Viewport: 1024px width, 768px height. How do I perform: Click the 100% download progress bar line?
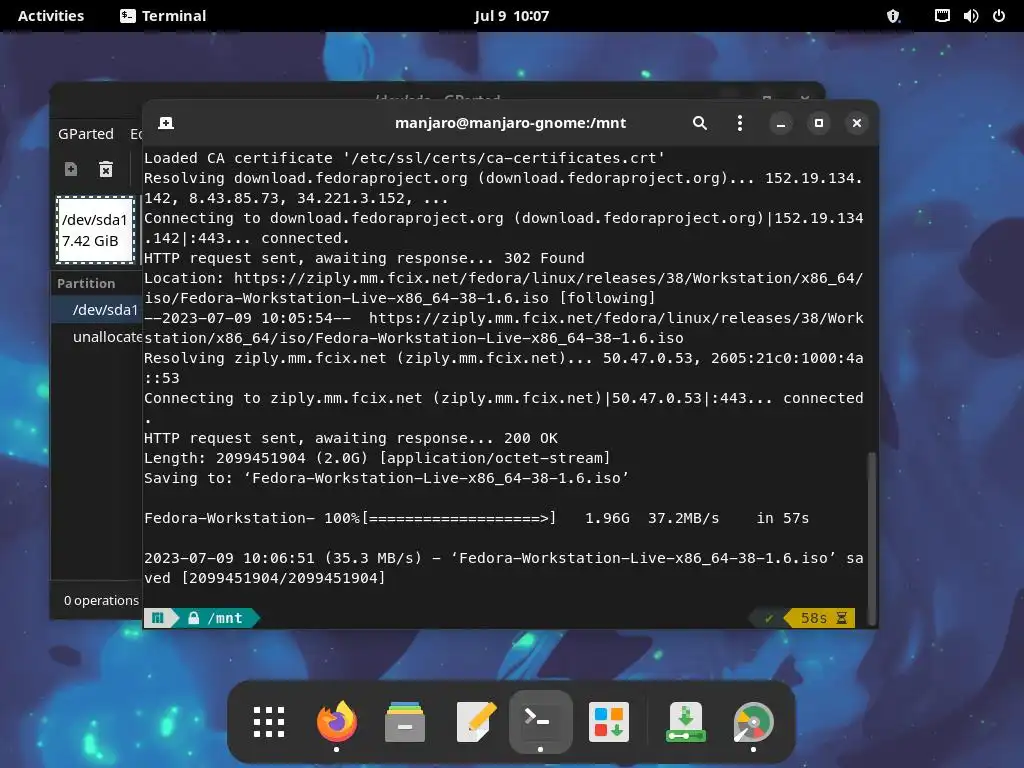(477, 518)
